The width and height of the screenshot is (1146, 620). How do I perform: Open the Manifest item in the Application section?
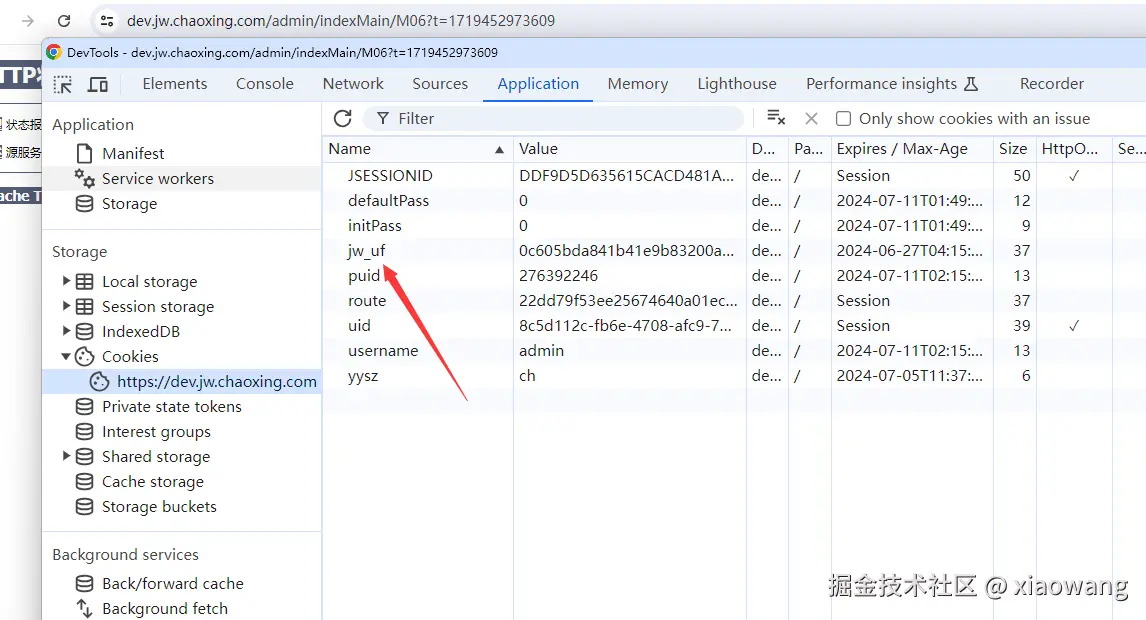click(132, 154)
